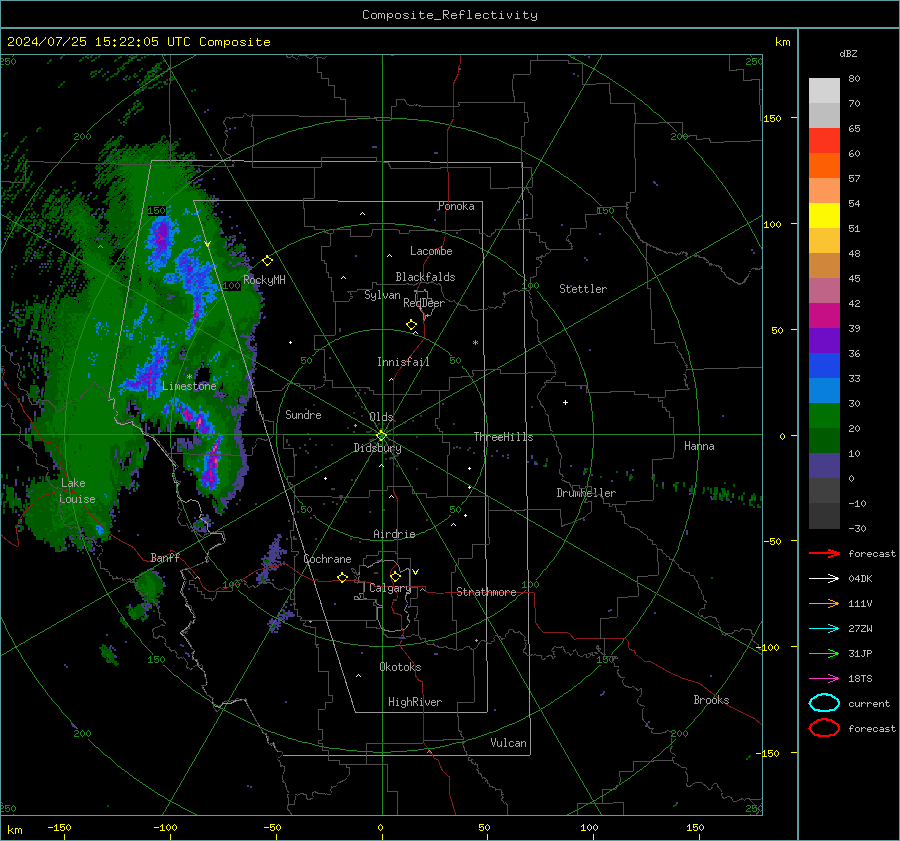Click the Calgary city label
900x841 pixels.
pyautogui.click(x=390, y=588)
